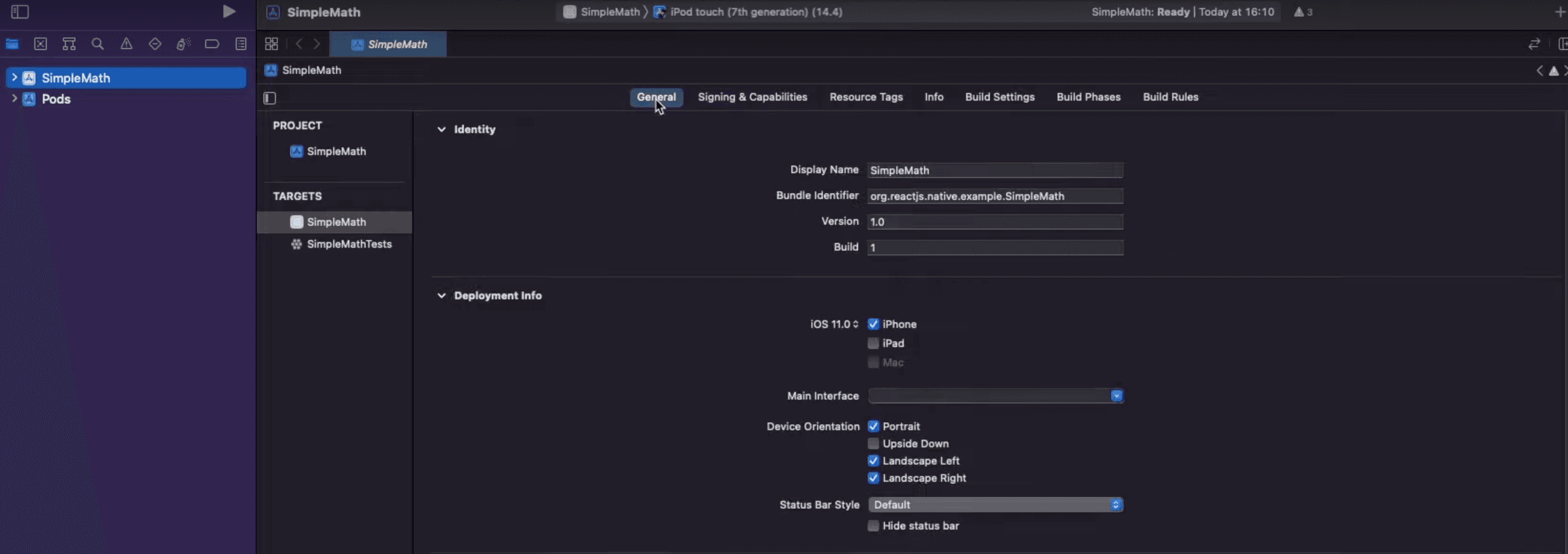Enable Upside Down orientation
This screenshot has width=1568, height=554.
[873, 444]
